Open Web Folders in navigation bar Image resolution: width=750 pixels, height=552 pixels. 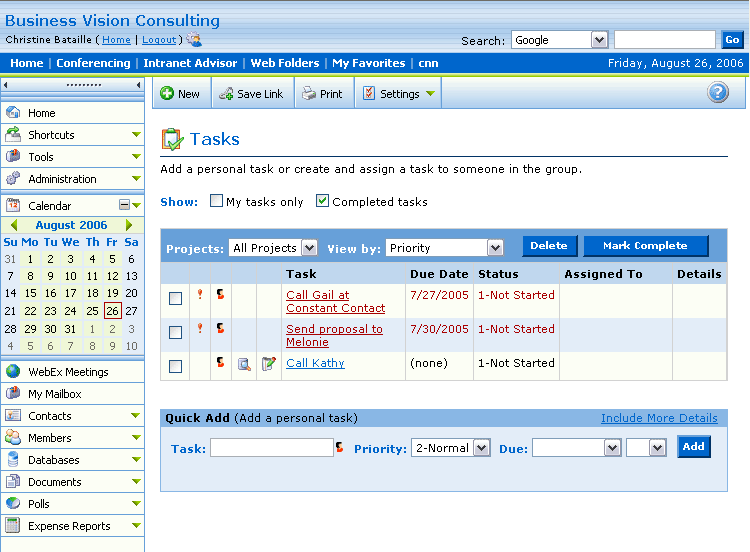coord(285,63)
